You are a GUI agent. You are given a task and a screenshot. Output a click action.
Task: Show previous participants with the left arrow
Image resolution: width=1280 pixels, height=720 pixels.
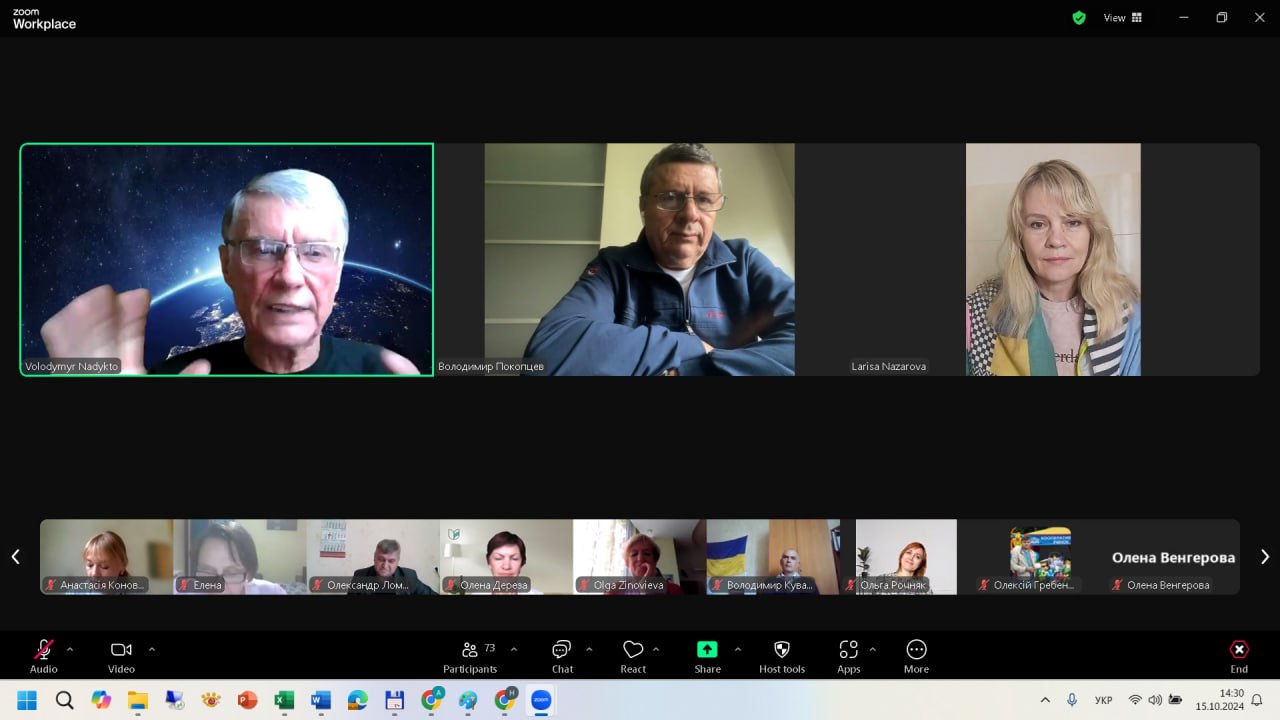click(x=15, y=557)
